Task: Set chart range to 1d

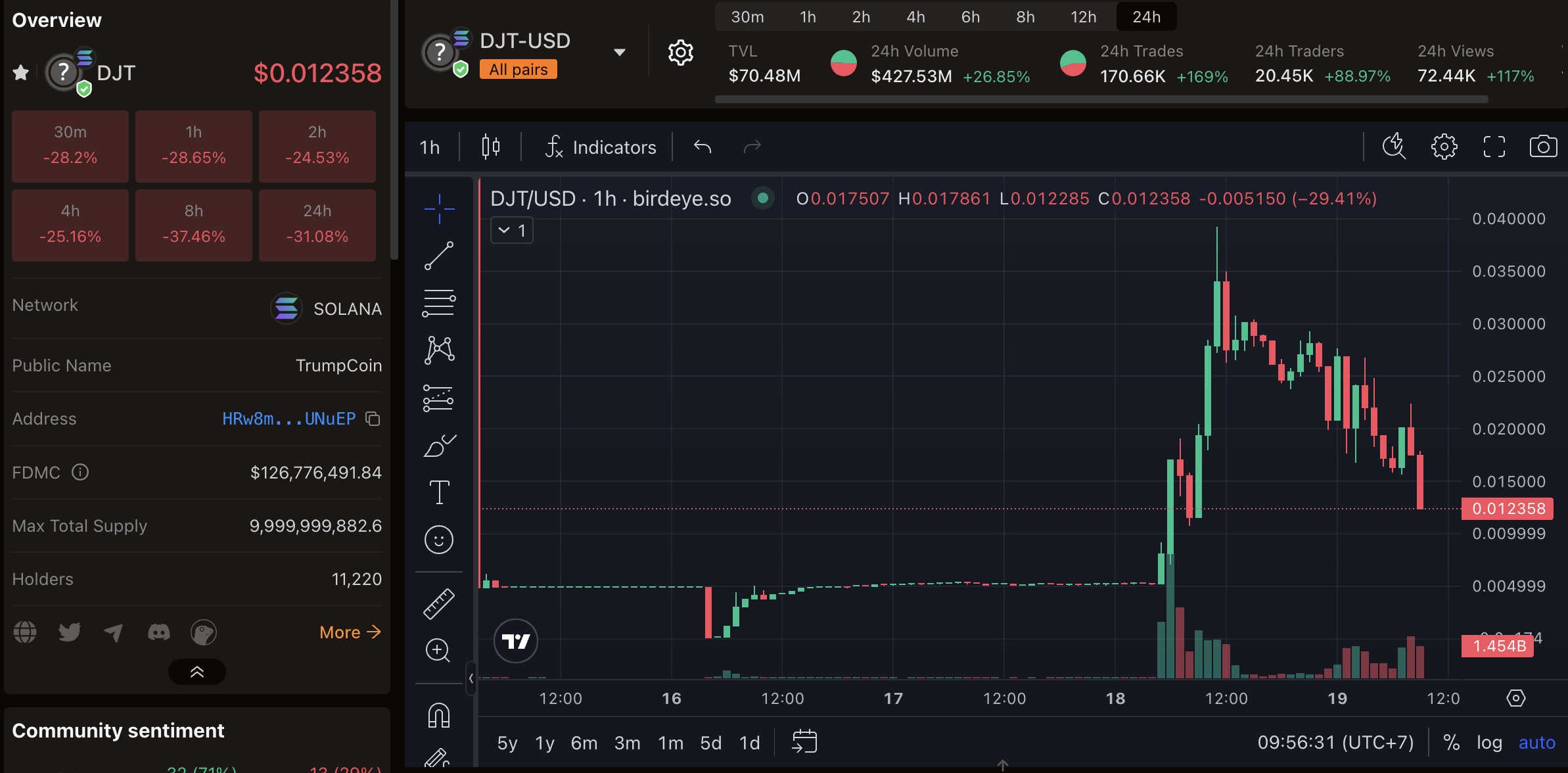Action: (749, 743)
